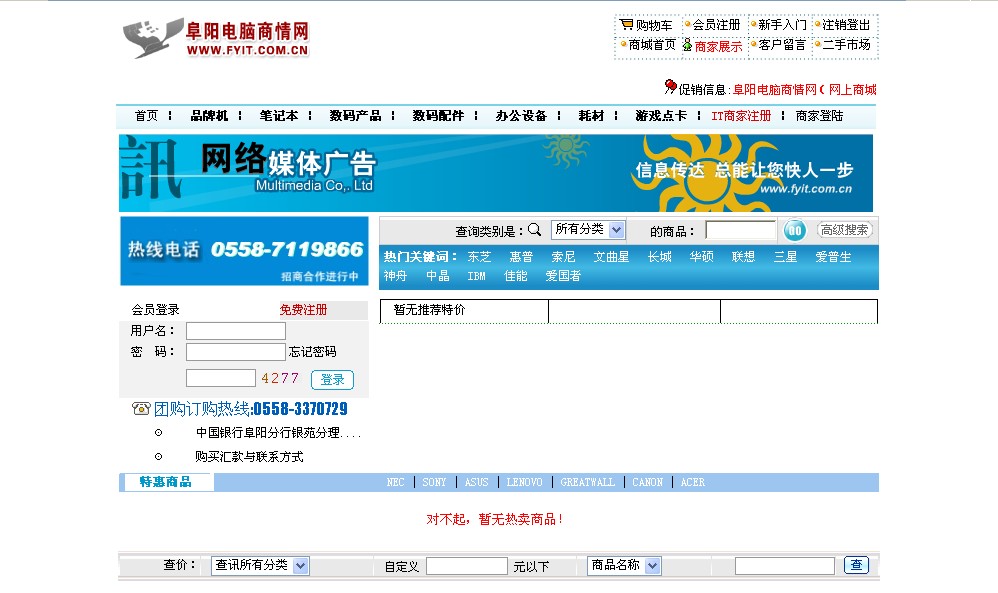Screen dimensions: 998x593
Task: Focus the captcha code input field
Action: click(221, 378)
